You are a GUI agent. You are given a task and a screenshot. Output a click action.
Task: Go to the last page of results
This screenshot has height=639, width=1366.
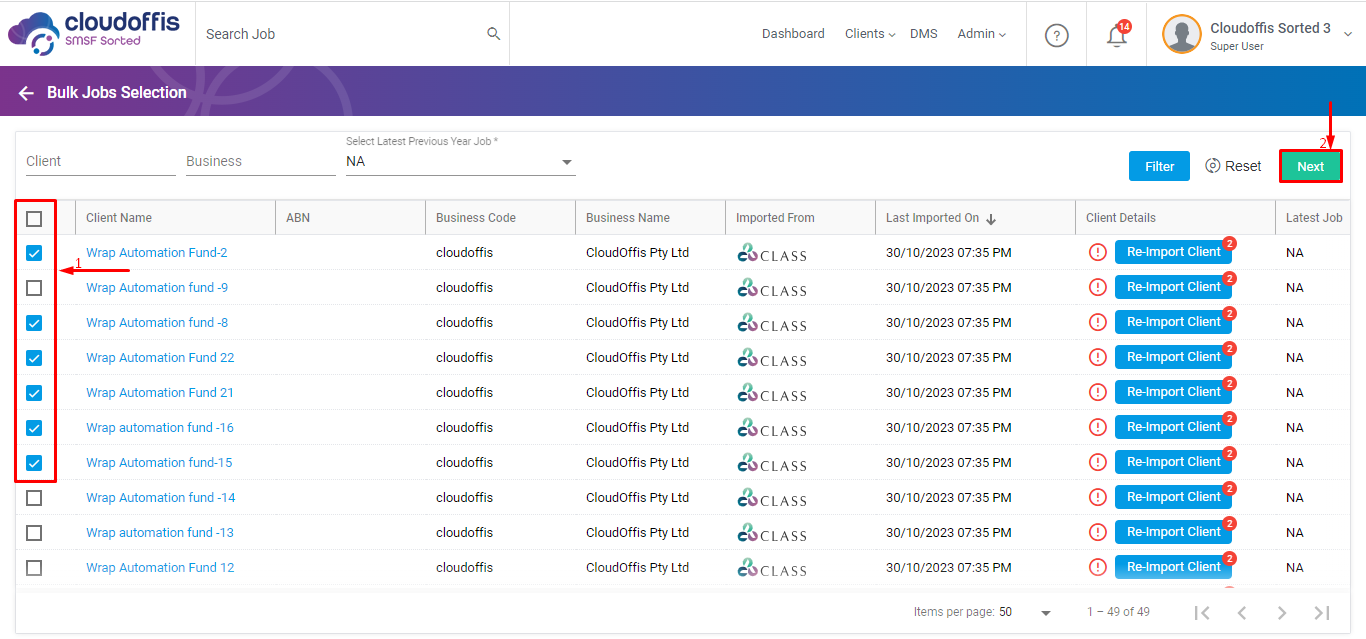(x=1321, y=612)
